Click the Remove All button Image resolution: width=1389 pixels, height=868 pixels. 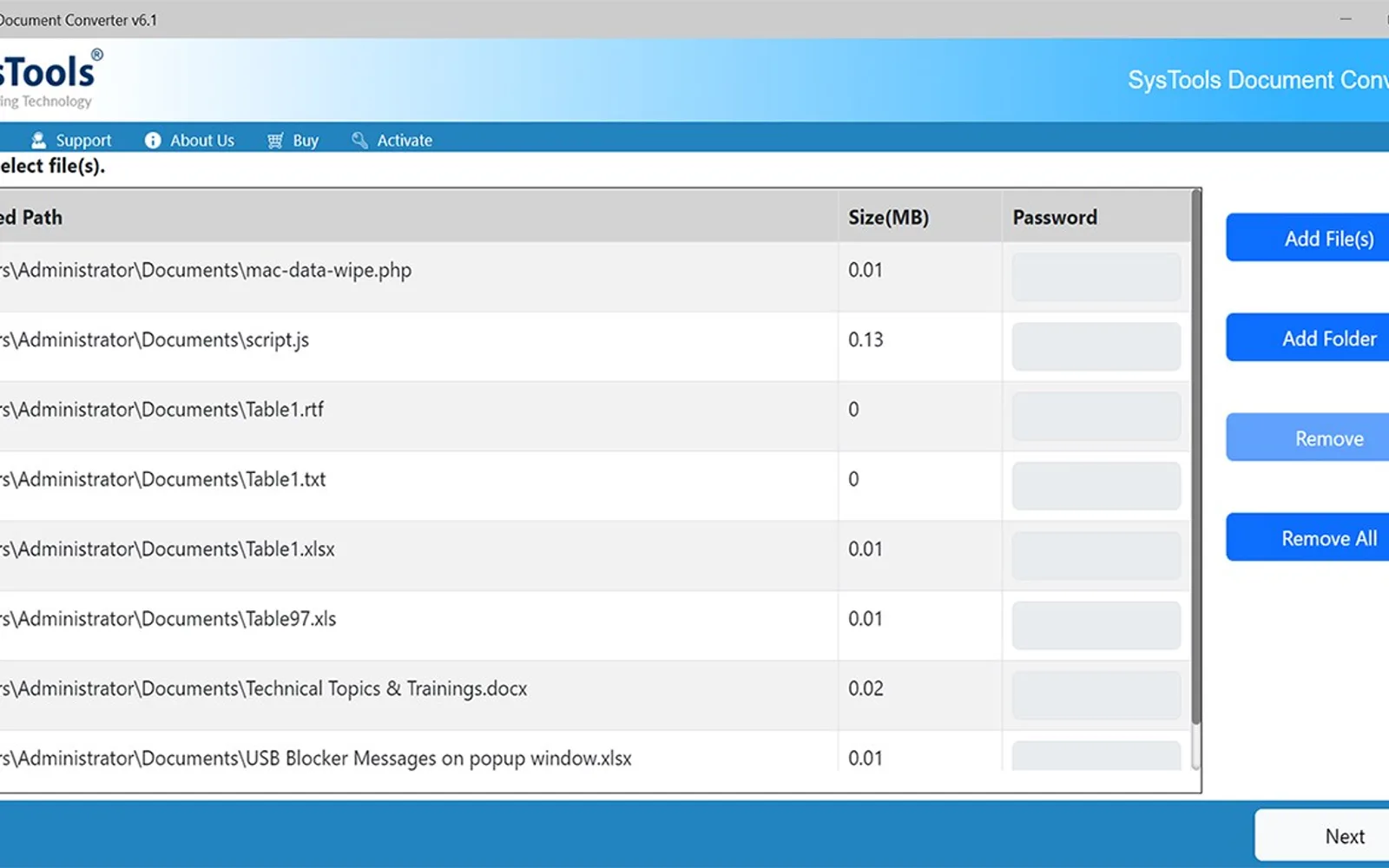(x=1307, y=537)
